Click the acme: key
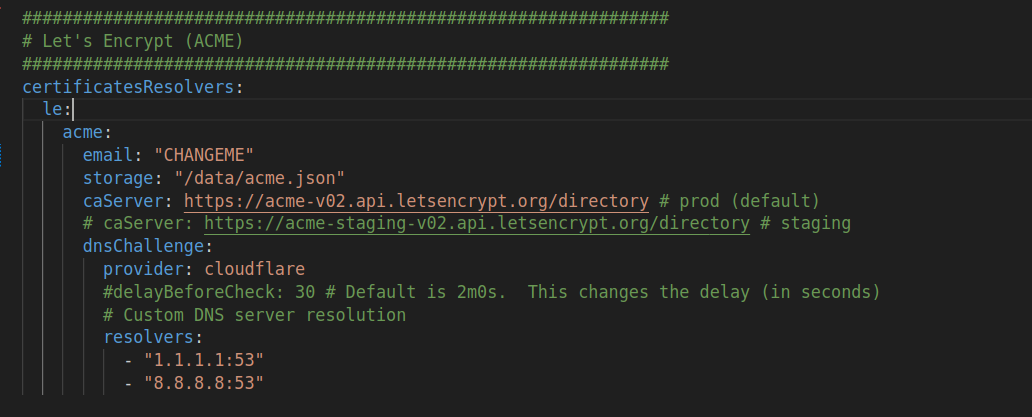 click(83, 132)
